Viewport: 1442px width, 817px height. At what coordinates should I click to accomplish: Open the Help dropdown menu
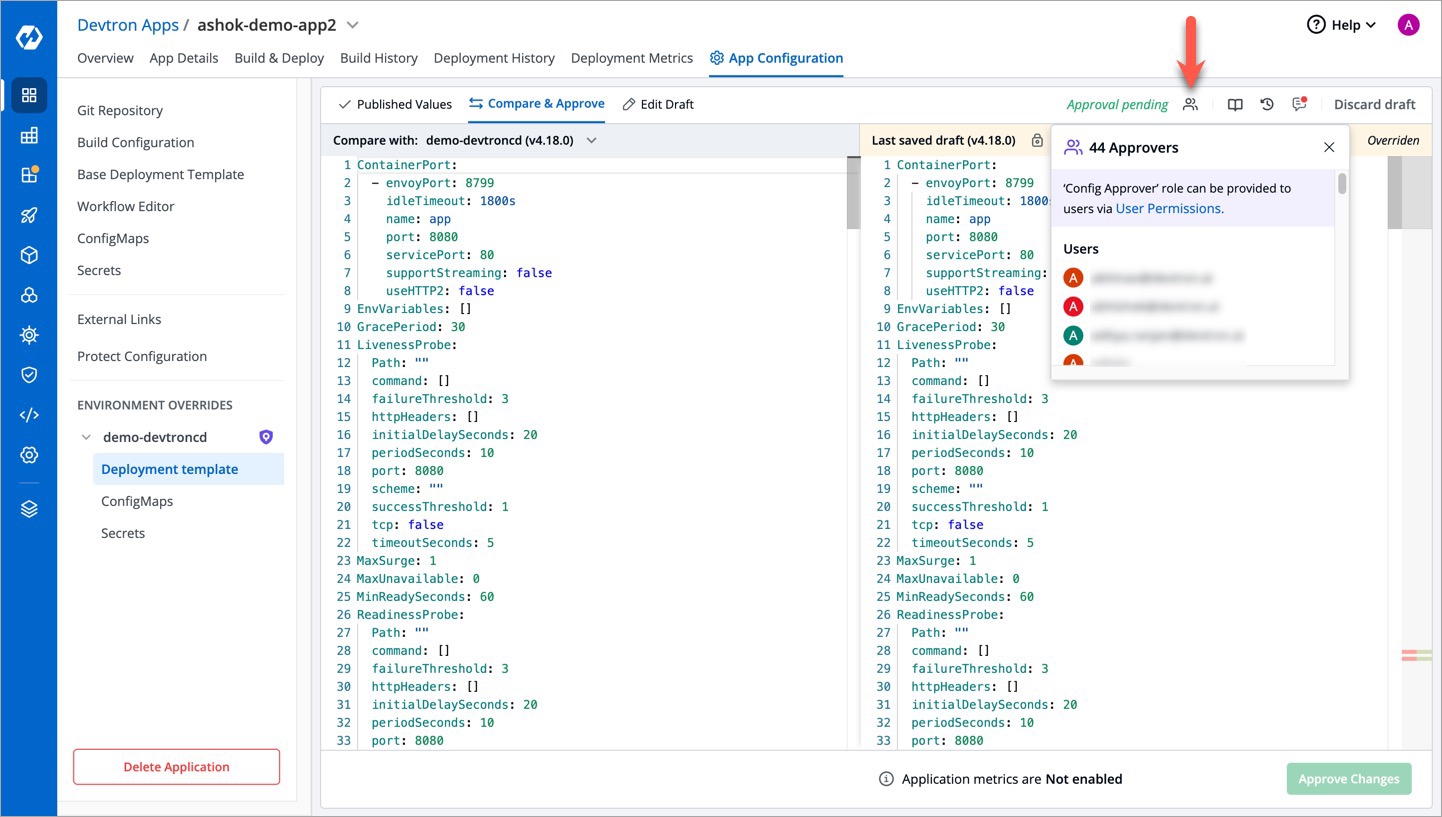pyautogui.click(x=1342, y=25)
